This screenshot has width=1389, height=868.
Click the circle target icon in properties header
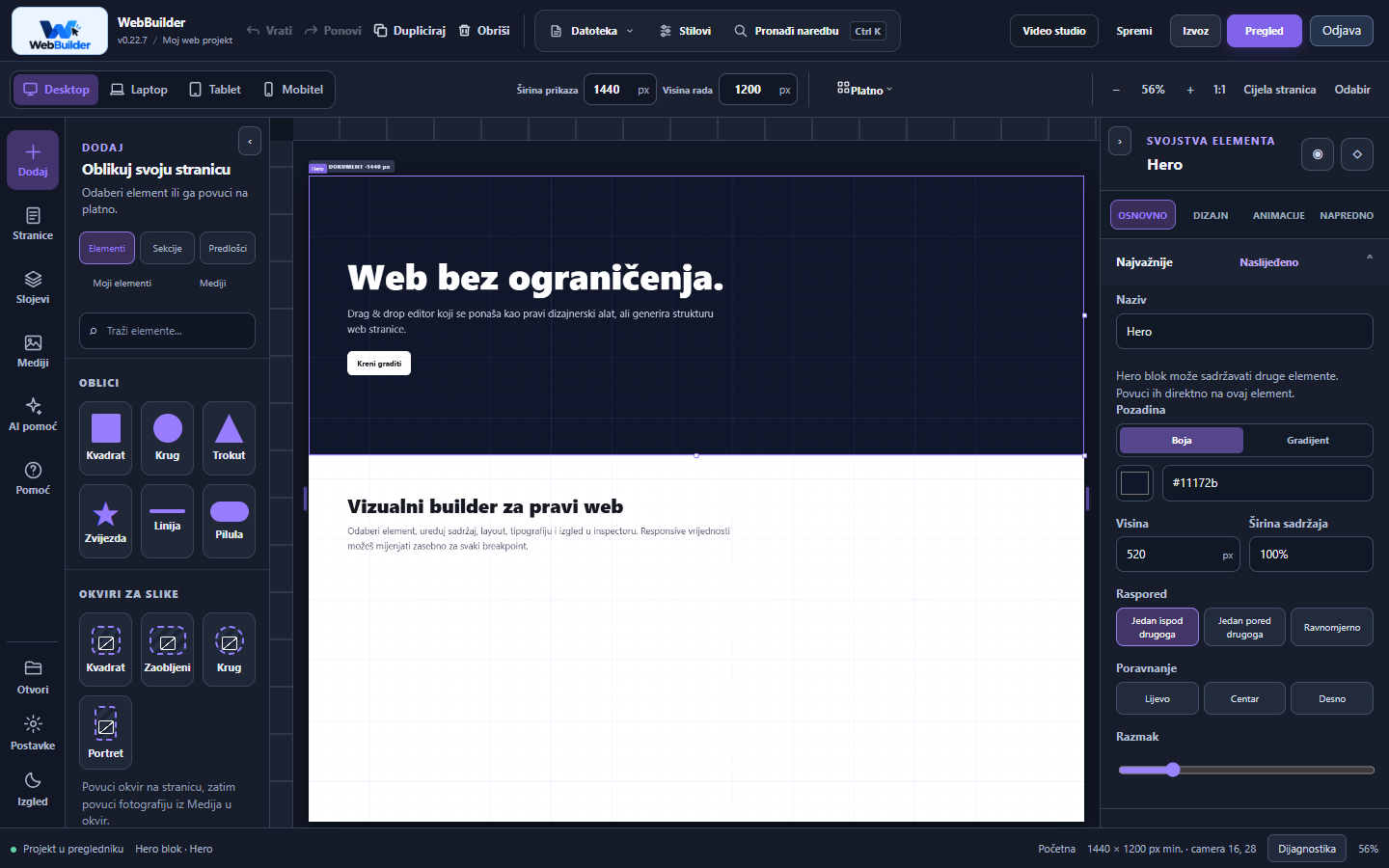coord(1318,154)
